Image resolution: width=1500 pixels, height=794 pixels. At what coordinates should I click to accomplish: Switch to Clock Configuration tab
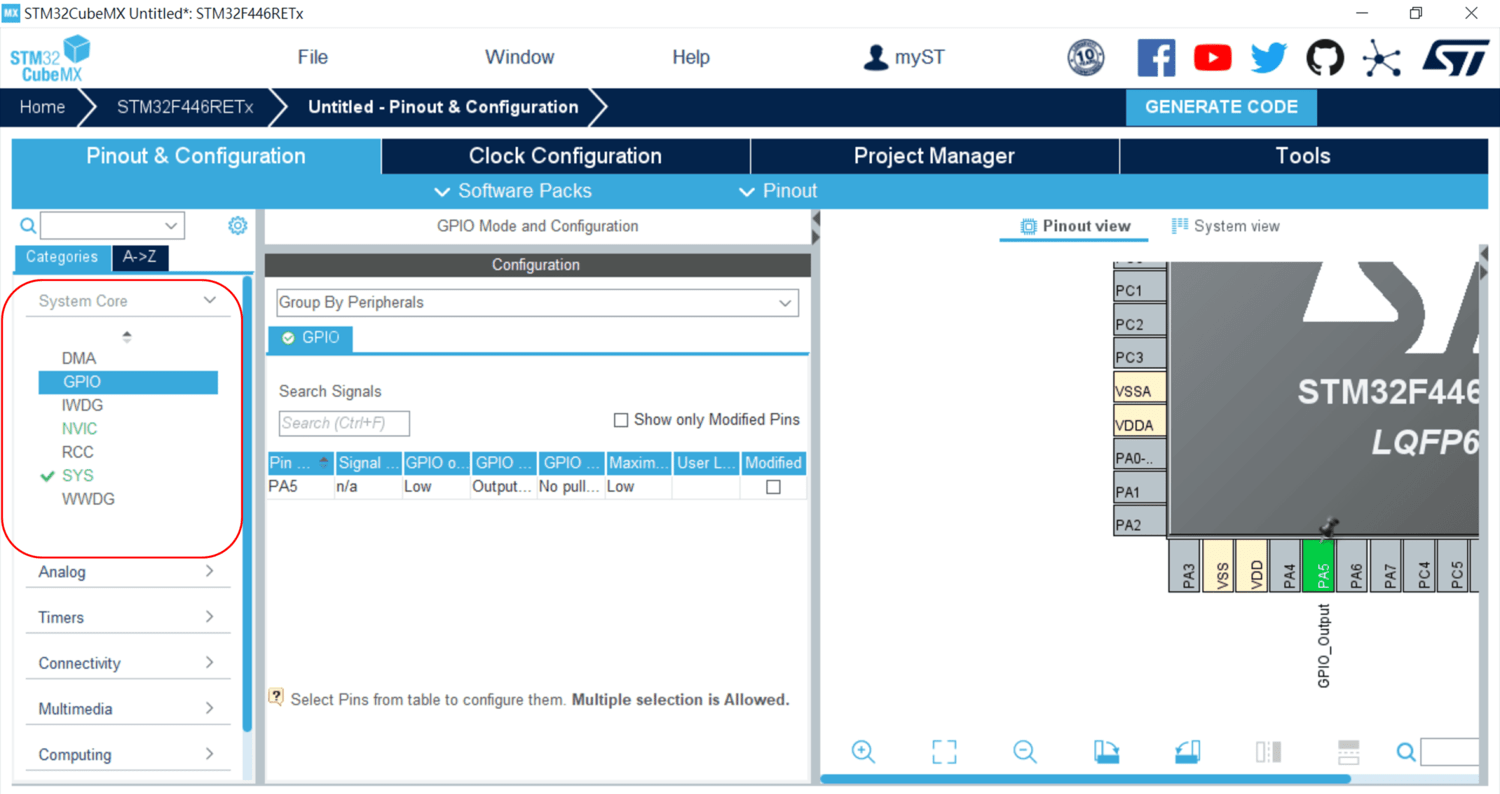[565, 156]
